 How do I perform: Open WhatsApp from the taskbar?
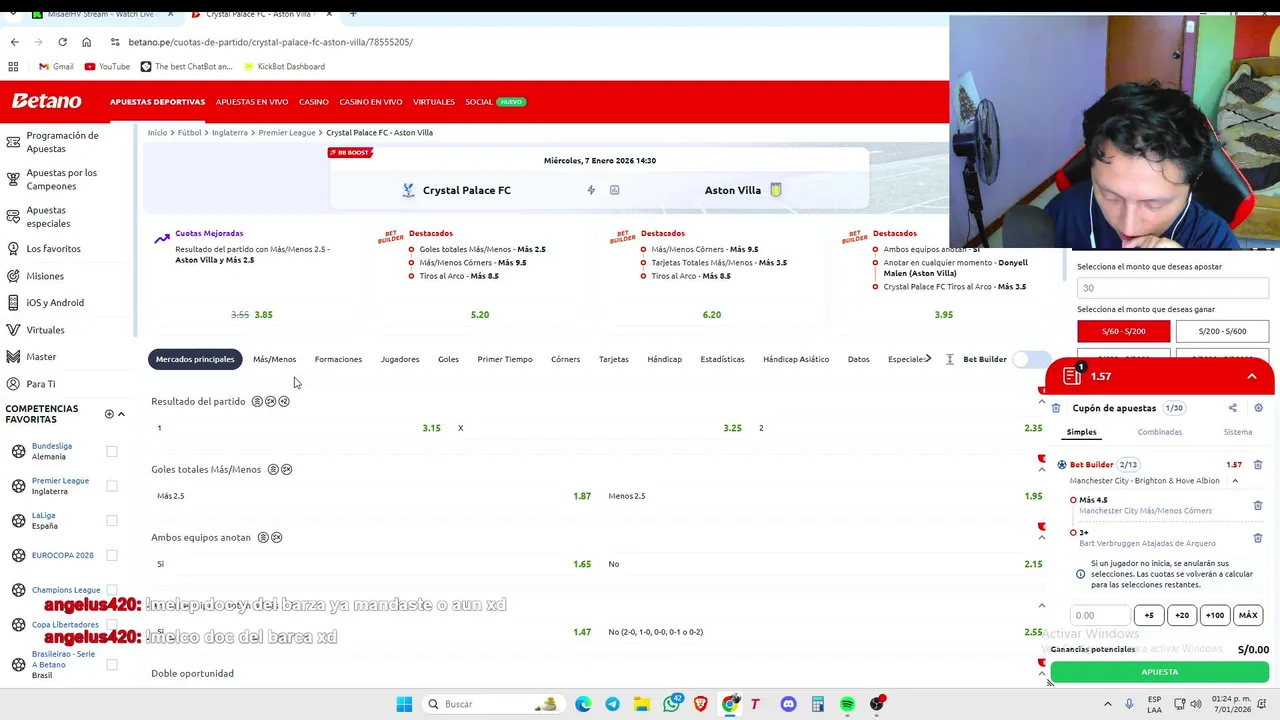[671, 704]
